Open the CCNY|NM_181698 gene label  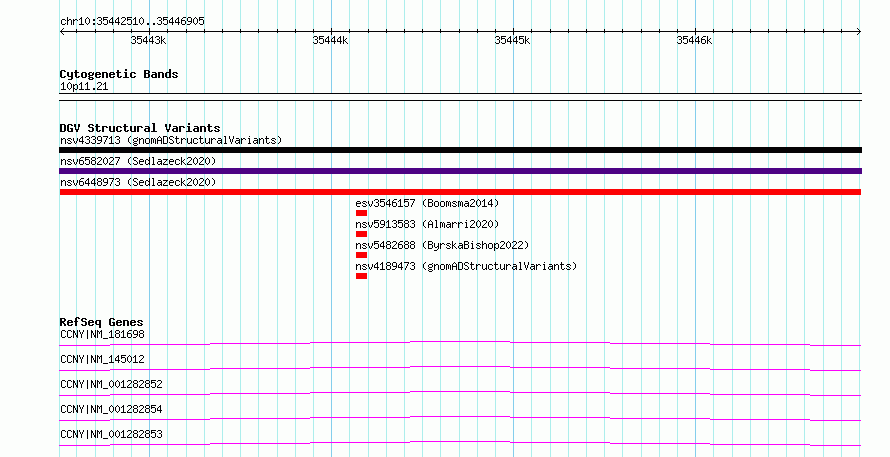point(102,334)
